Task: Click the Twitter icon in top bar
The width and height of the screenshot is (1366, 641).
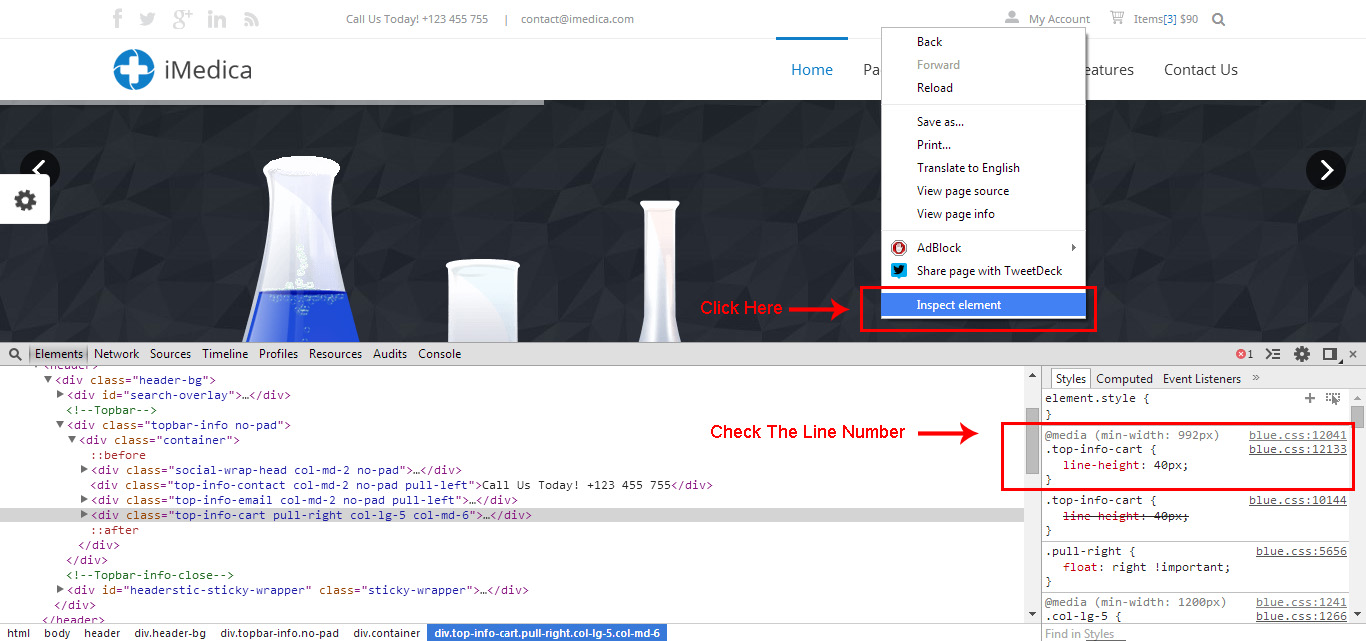Action: pyautogui.click(x=148, y=19)
